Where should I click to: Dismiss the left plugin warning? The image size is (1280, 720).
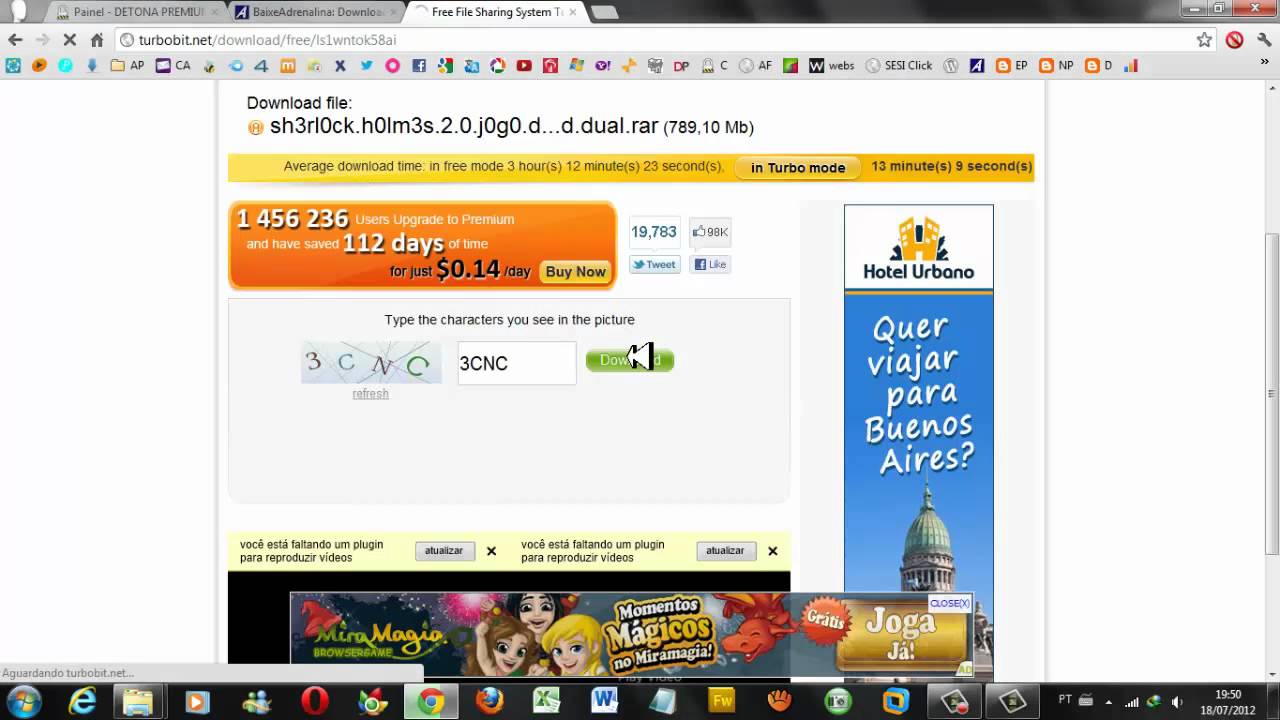491,551
